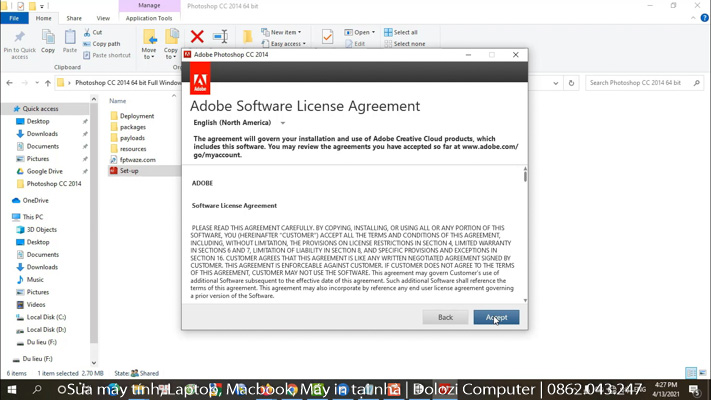This screenshot has height=400, width=711.
Task: Collapse the Quick access tree node
Action: 7,109
